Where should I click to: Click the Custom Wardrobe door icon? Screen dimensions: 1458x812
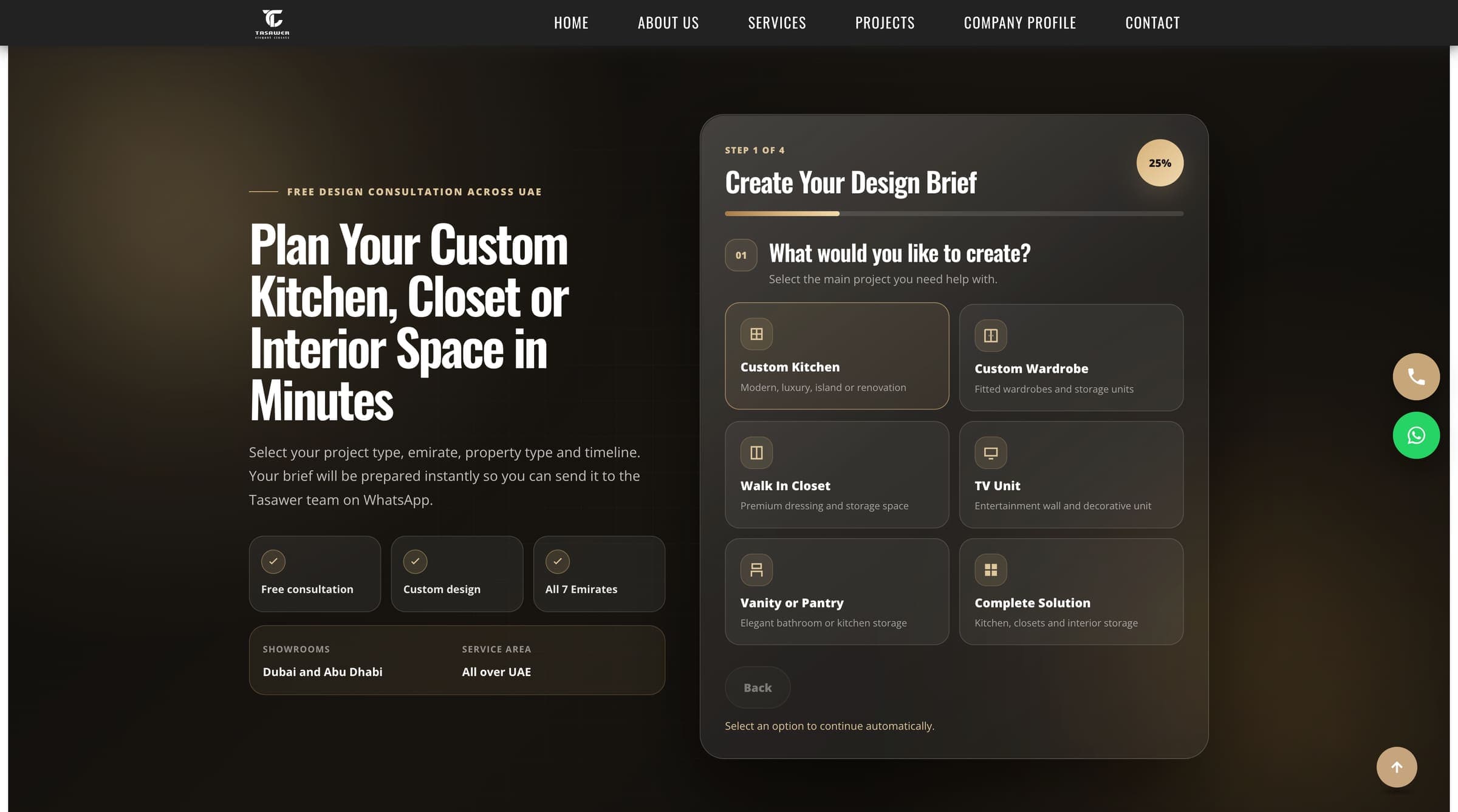991,336
